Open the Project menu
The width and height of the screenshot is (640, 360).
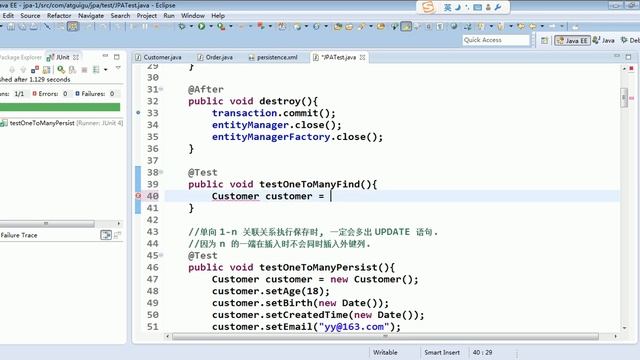147,16
